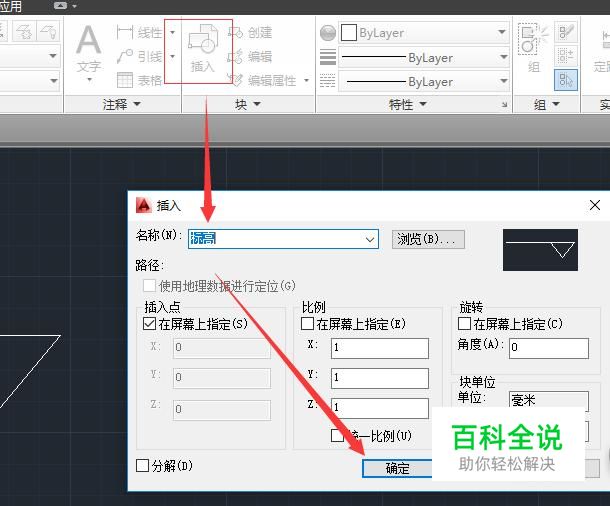Image resolution: width=610 pixels, height=506 pixels.
Task: Click the rotation Angle (角度) field
Action: (549, 348)
